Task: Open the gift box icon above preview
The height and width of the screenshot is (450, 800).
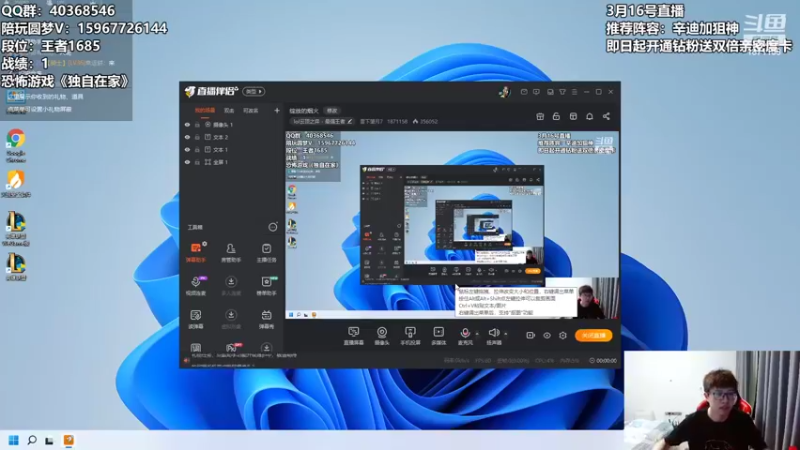Action: tap(540, 116)
